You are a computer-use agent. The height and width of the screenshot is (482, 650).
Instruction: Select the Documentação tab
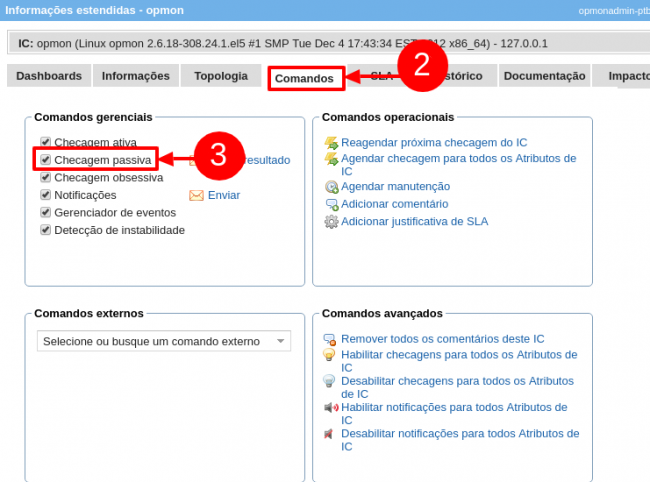(543, 76)
